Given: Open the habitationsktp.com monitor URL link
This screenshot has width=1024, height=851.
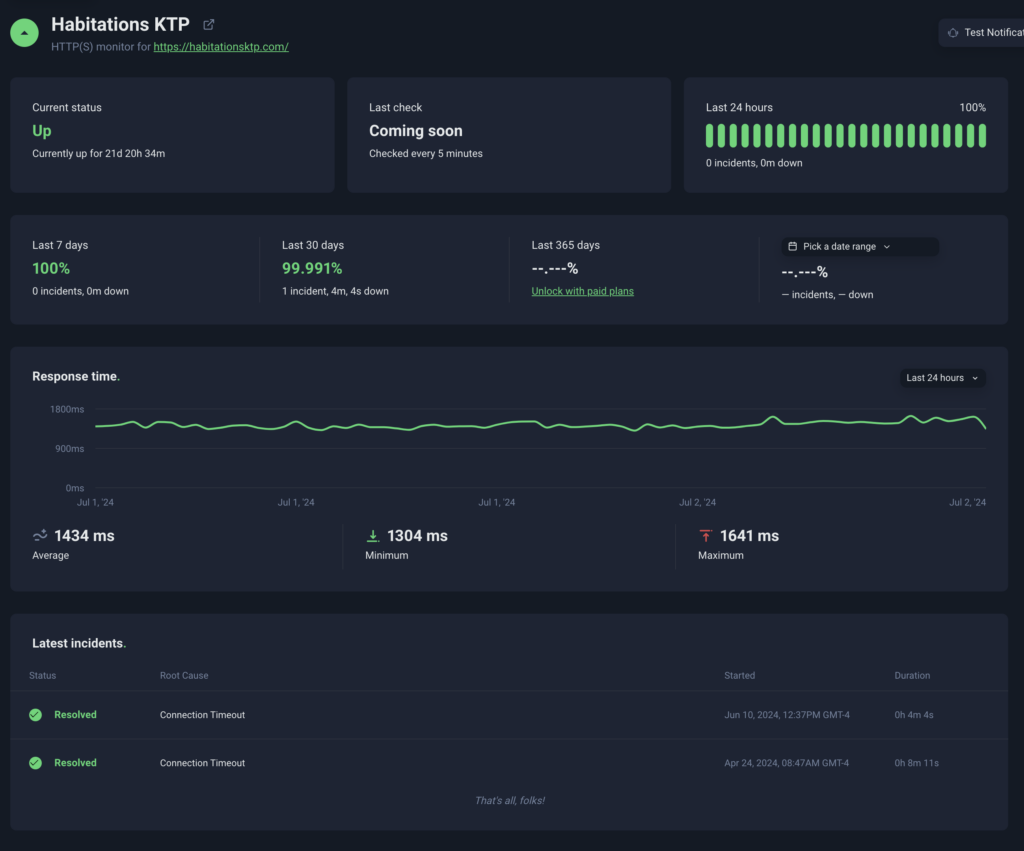Looking at the screenshot, I should (x=221, y=47).
